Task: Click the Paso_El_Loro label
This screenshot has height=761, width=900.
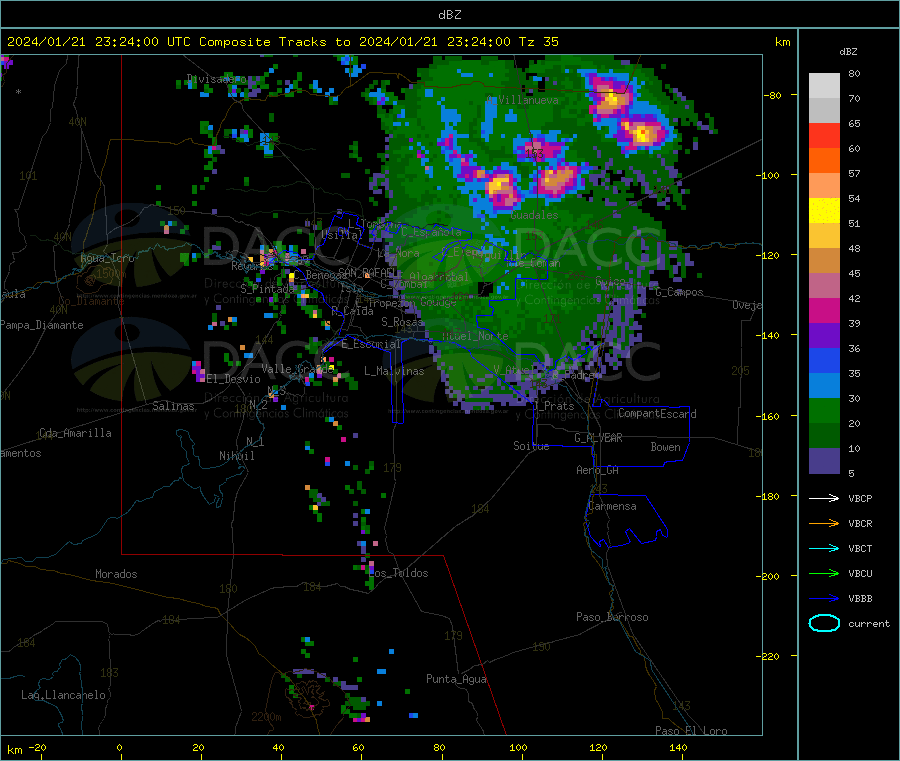Action: tap(691, 731)
